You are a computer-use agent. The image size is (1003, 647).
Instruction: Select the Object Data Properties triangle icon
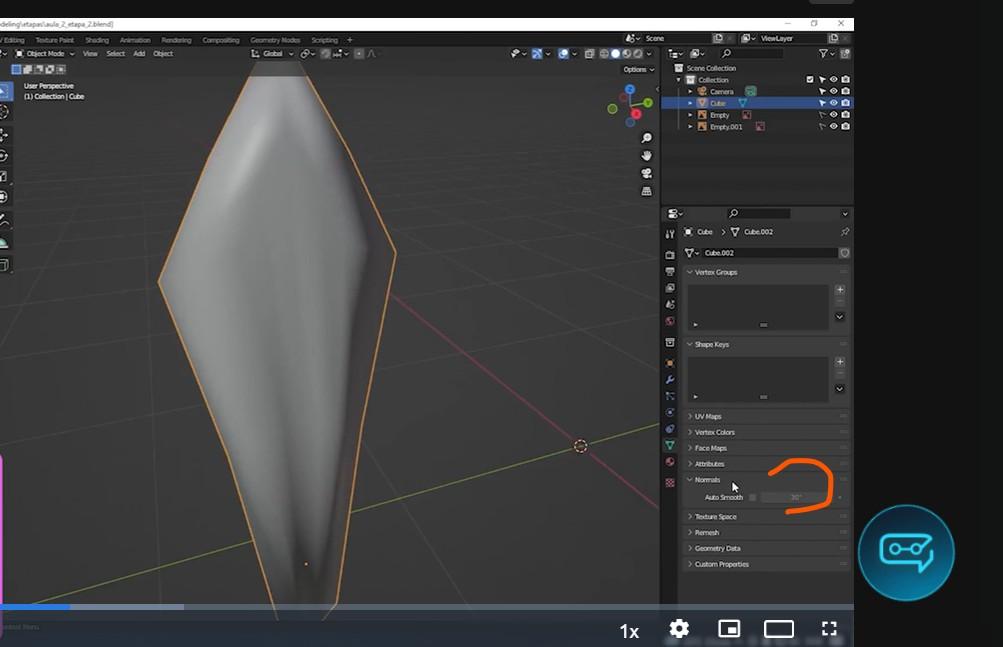click(x=670, y=445)
